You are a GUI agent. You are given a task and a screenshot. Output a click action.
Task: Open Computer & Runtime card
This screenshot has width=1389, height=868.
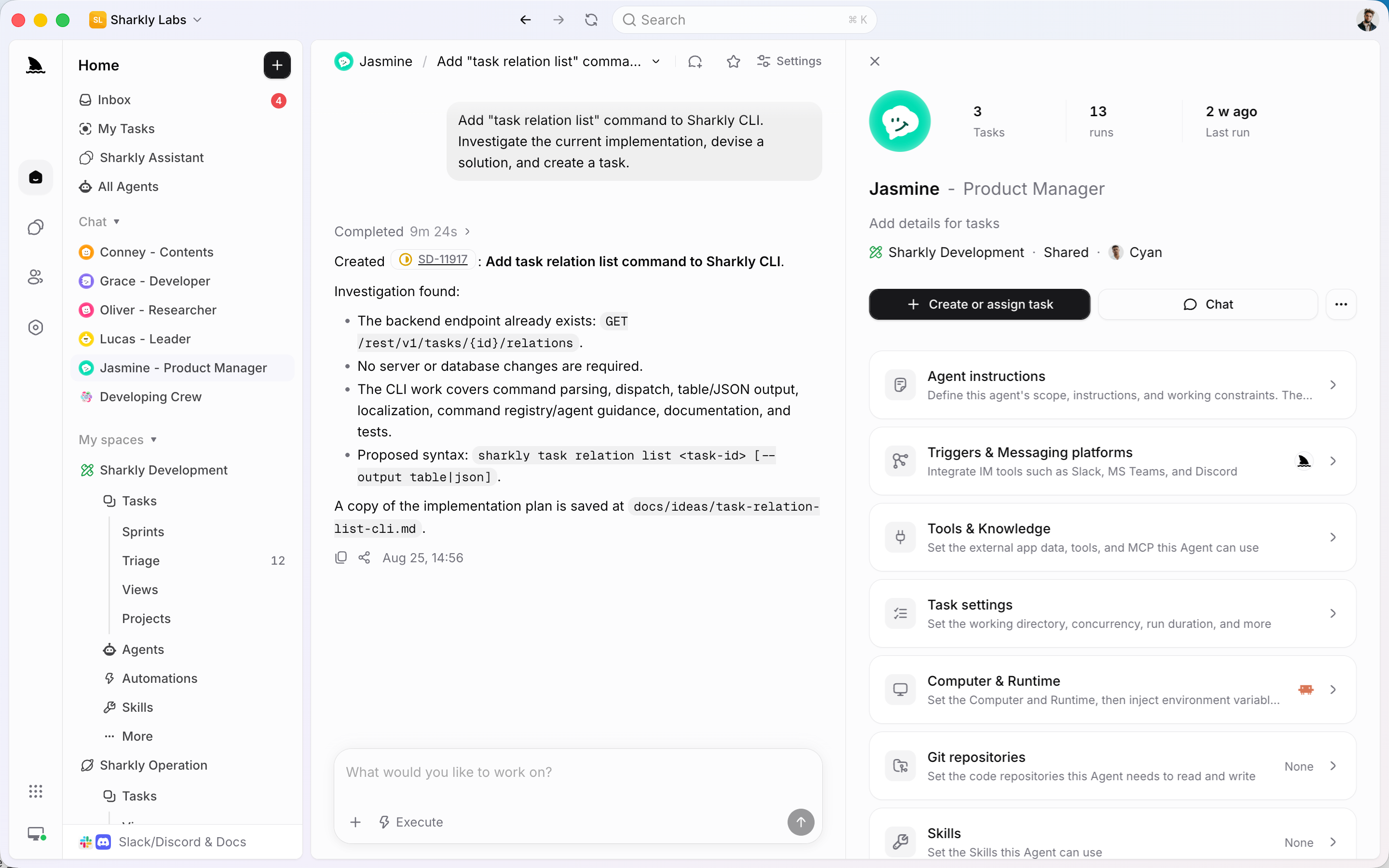[x=1112, y=690]
